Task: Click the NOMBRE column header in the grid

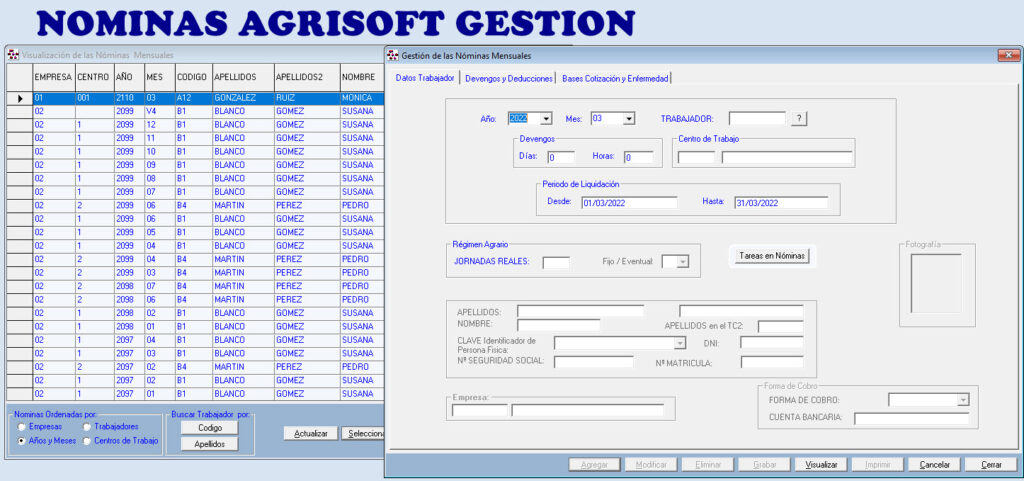Action: point(361,77)
